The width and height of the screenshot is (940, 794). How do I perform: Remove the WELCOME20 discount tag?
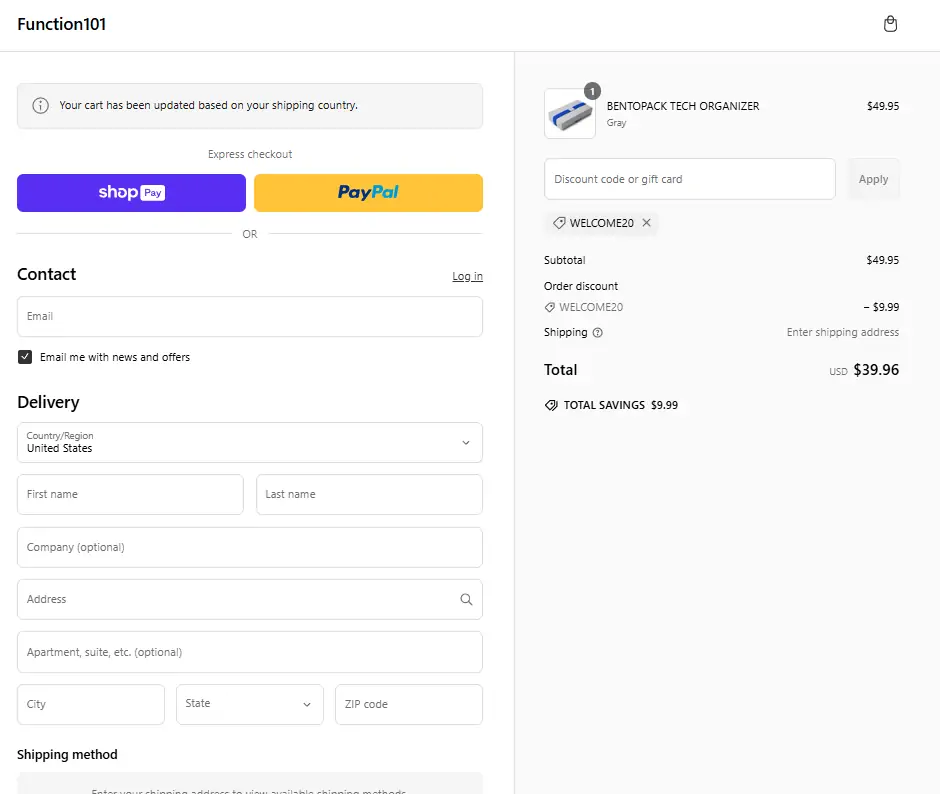(x=646, y=223)
